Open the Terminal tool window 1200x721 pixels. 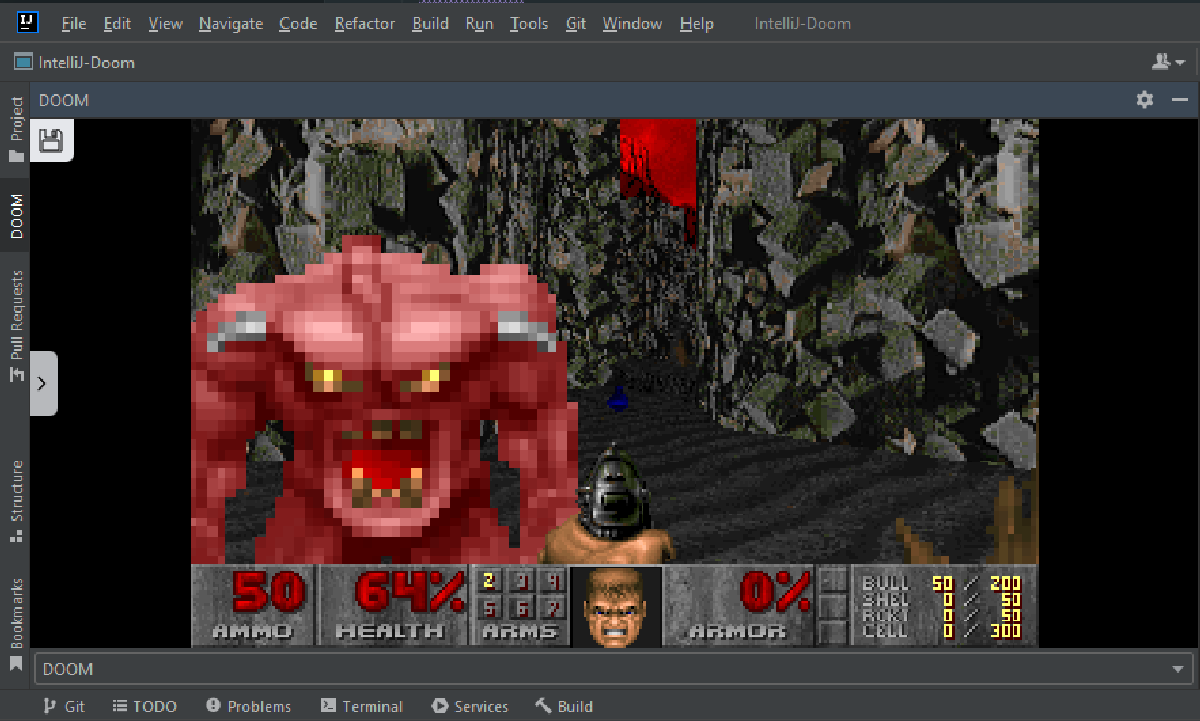tap(361, 706)
